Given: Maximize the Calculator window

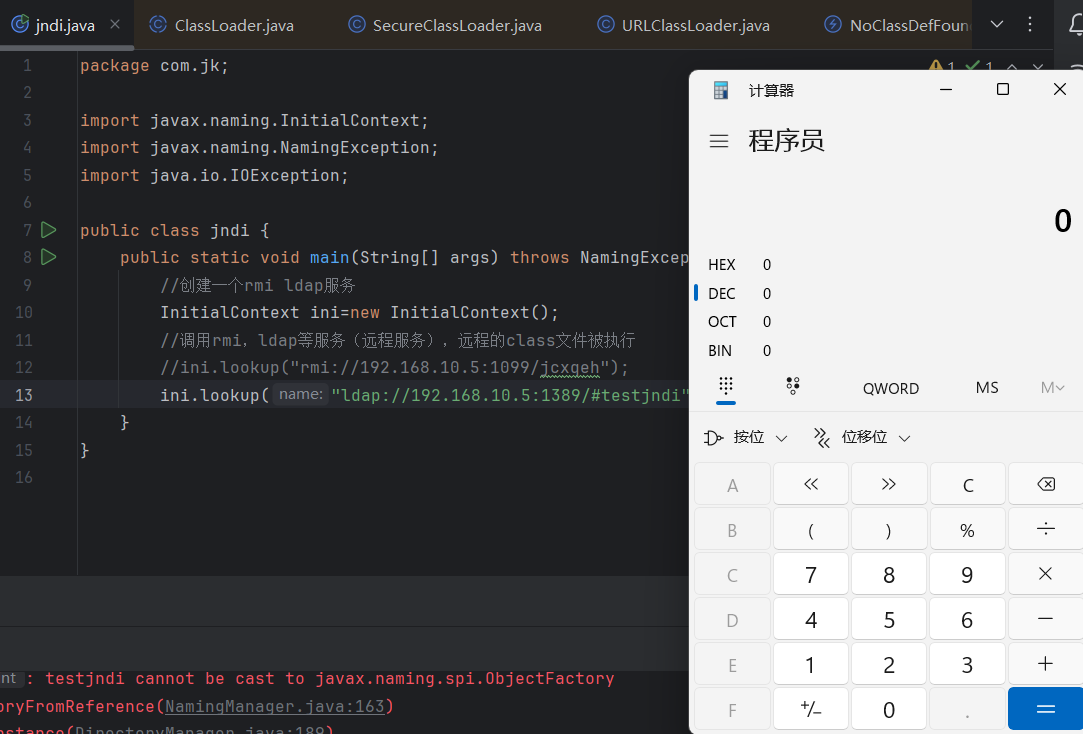Looking at the screenshot, I should coord(1003,89).
